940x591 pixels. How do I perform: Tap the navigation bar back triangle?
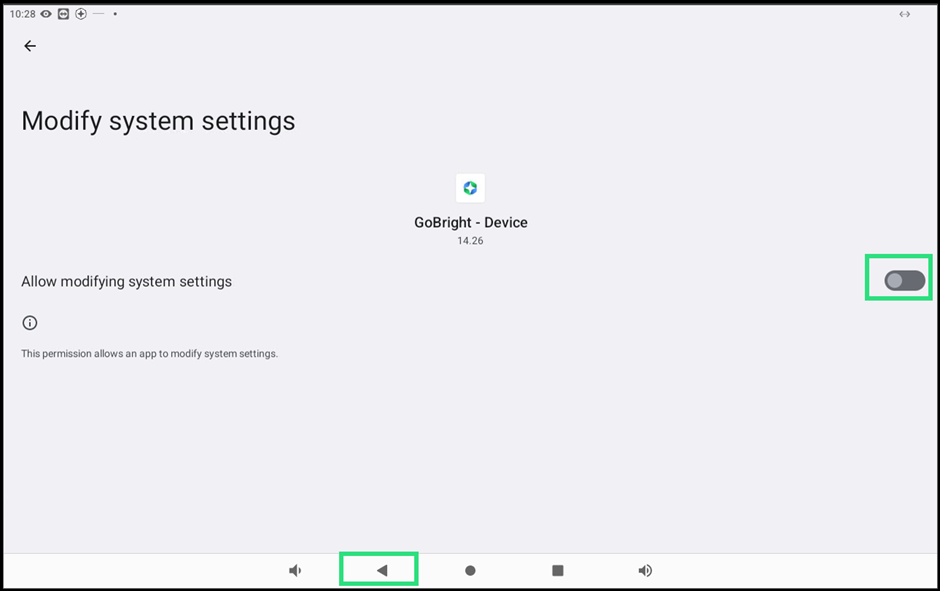pos(382,571)
